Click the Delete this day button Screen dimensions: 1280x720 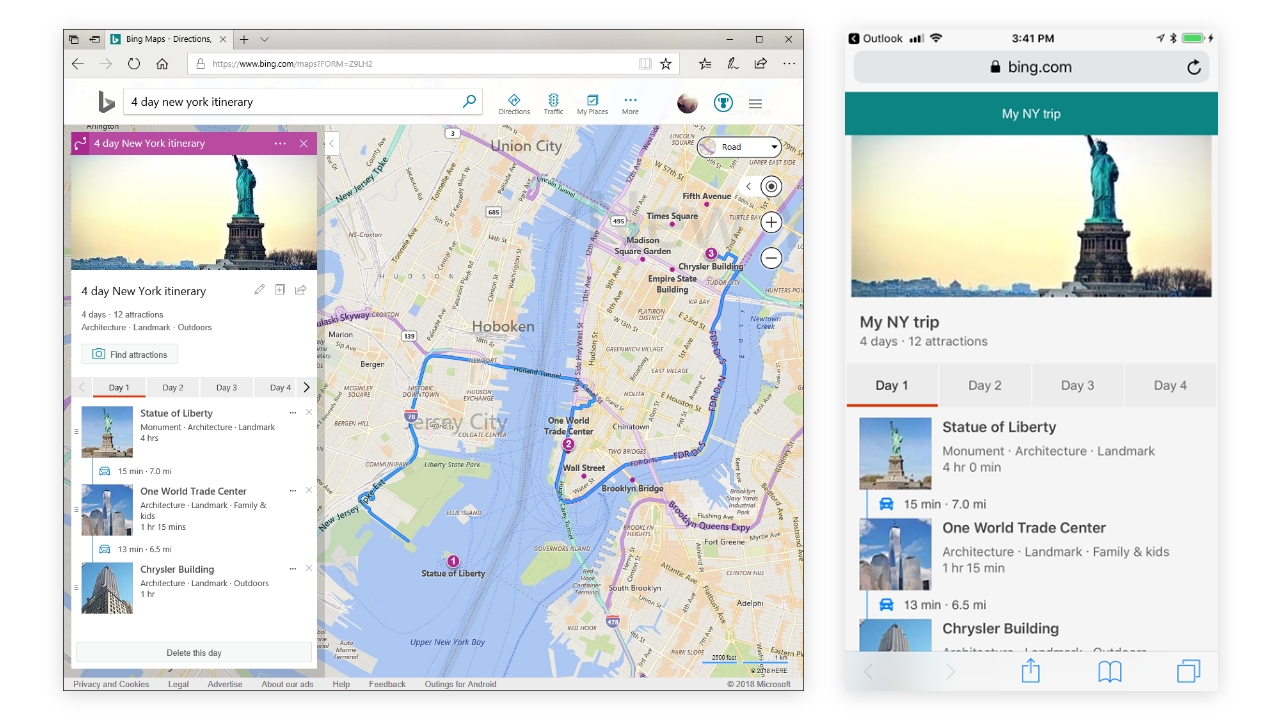click(194, 653)
